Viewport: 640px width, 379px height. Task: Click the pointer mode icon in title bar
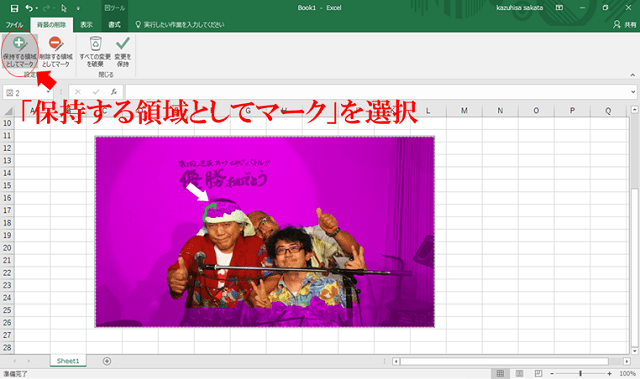(x=64, y=8)
